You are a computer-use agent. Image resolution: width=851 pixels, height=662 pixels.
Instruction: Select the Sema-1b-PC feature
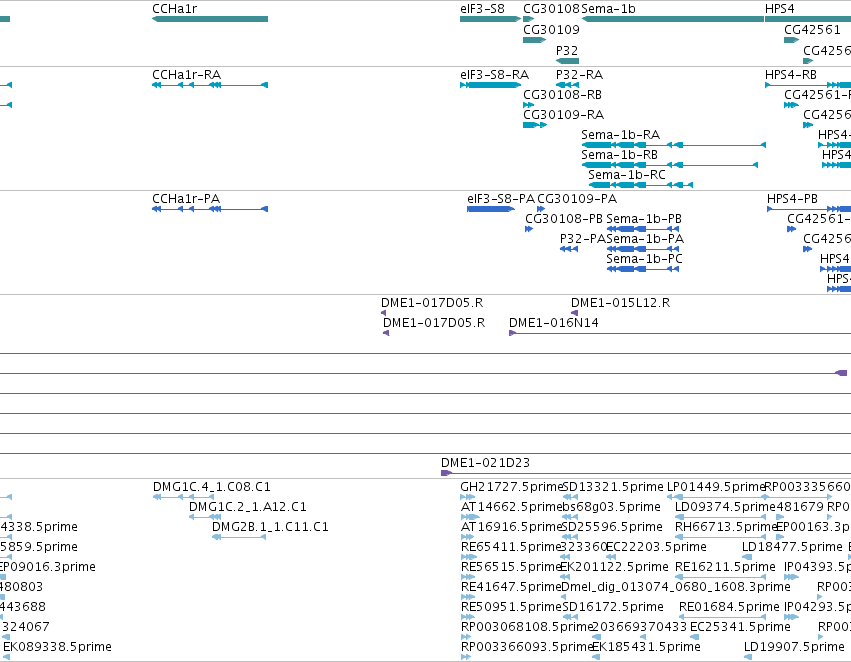pyautogui.click(x=643, y=269)
